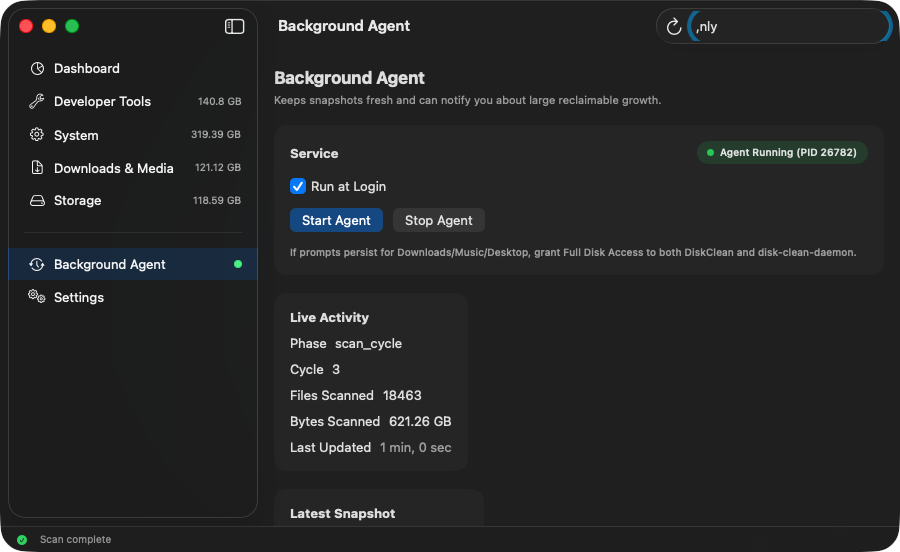Click the 319.39 GB size value
900x552 pixels.
point(216,134)
